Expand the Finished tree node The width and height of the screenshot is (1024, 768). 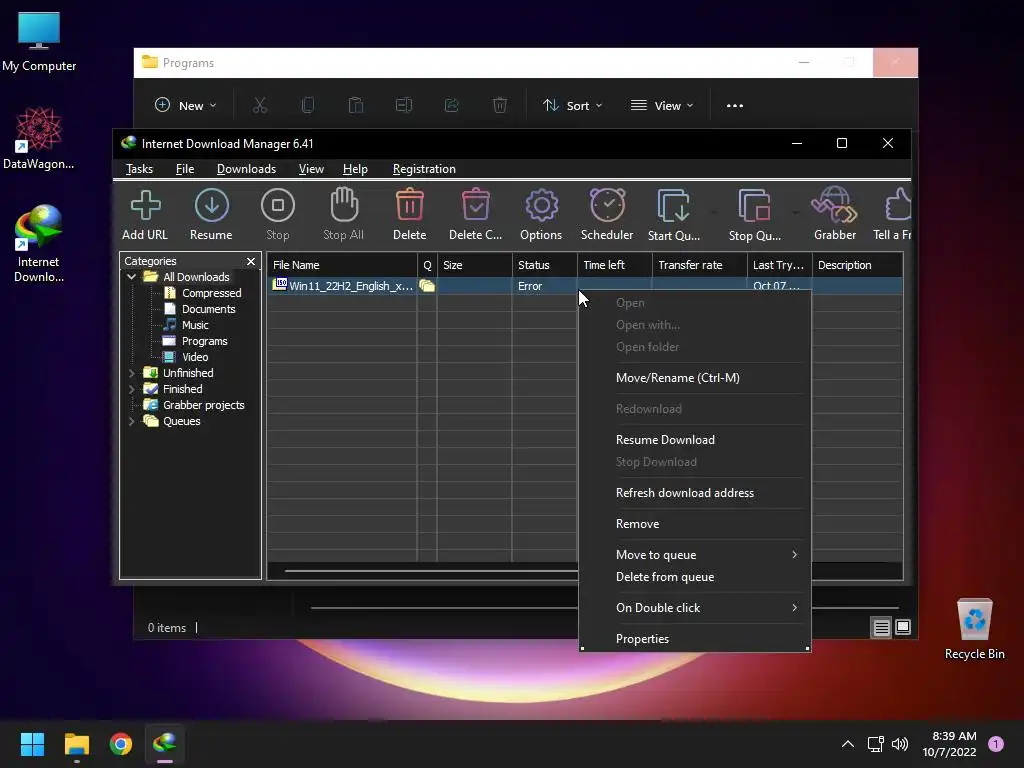point(131,389)
